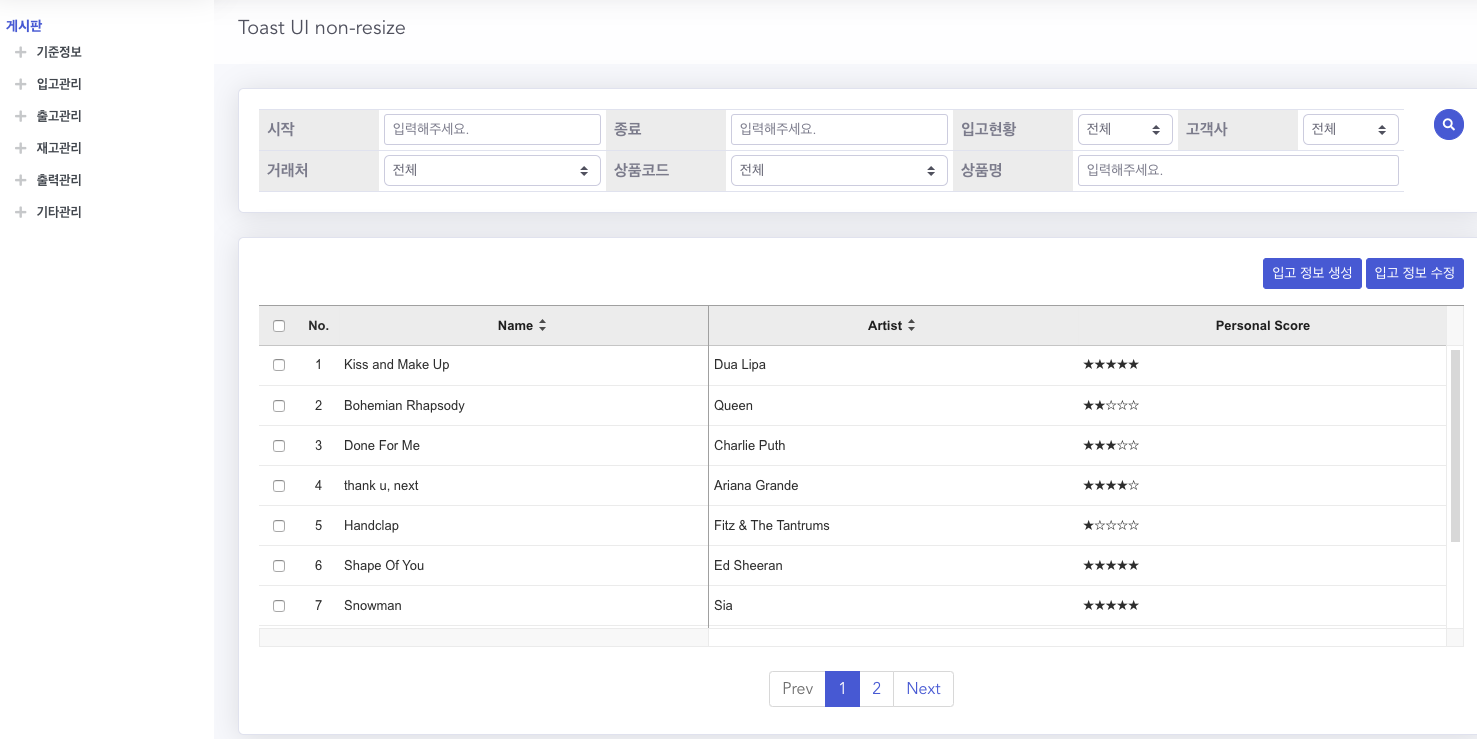Sort the Name column using its sort arrows
The width and height of the screenshot is (1477, 739).
[541, 325]
